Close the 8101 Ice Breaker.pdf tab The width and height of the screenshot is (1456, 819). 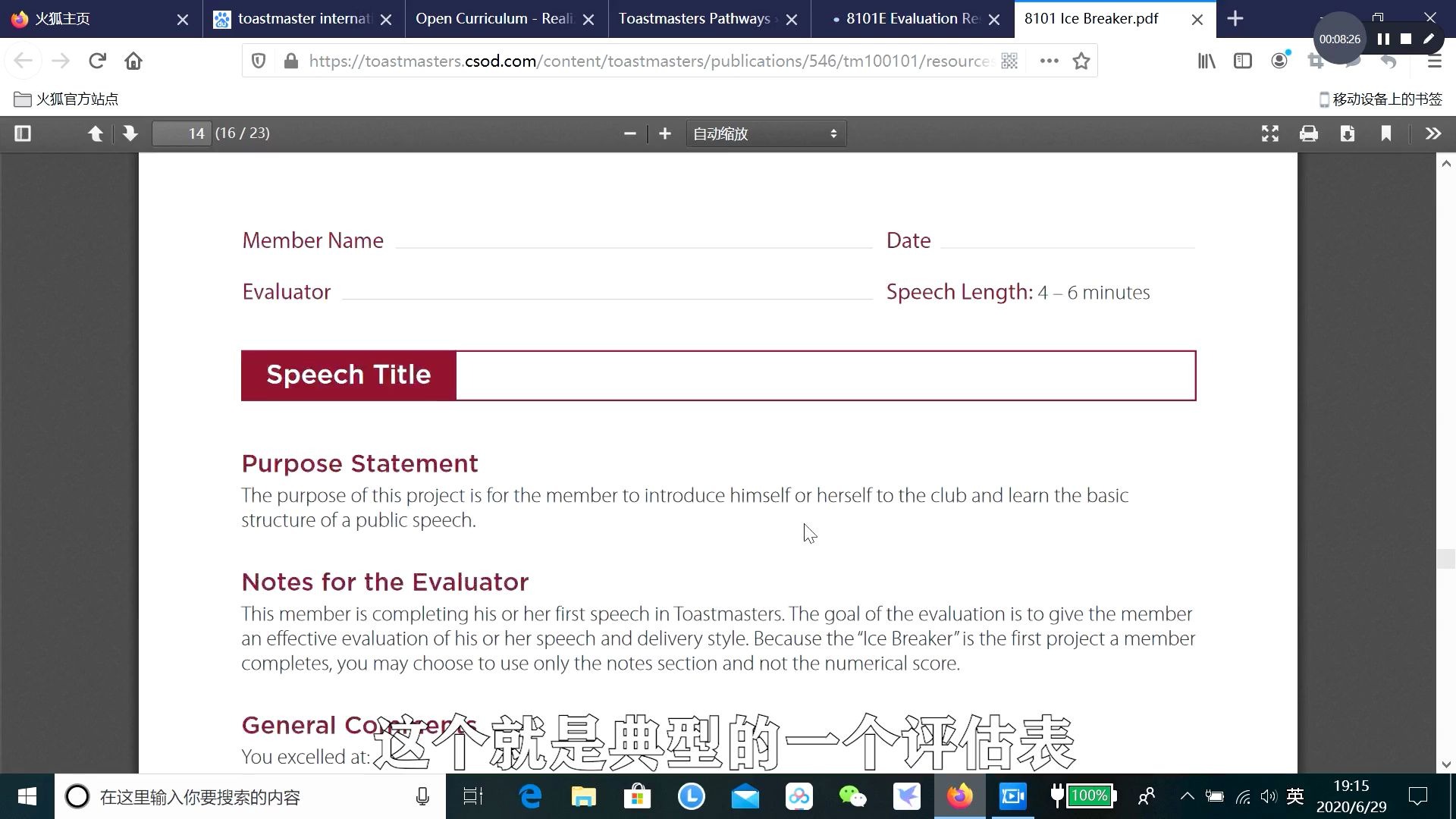pos(1197,20)
